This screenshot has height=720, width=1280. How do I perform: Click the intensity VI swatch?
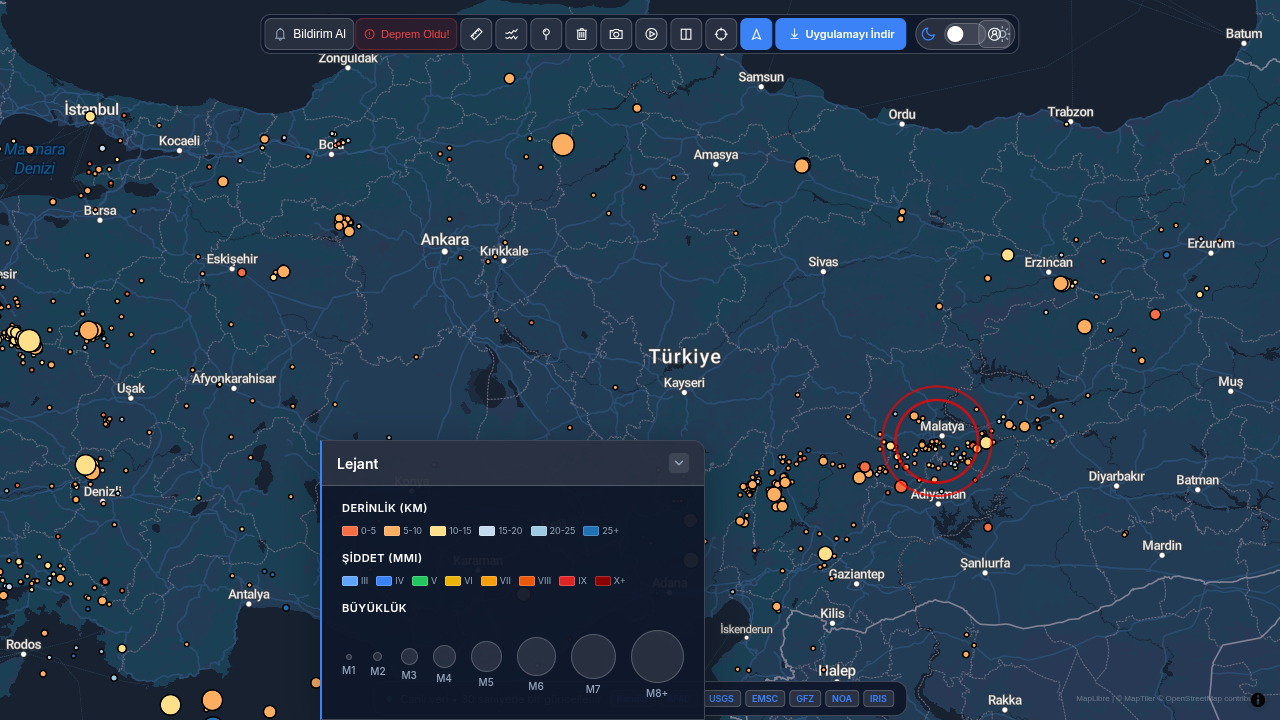(453, 581)
